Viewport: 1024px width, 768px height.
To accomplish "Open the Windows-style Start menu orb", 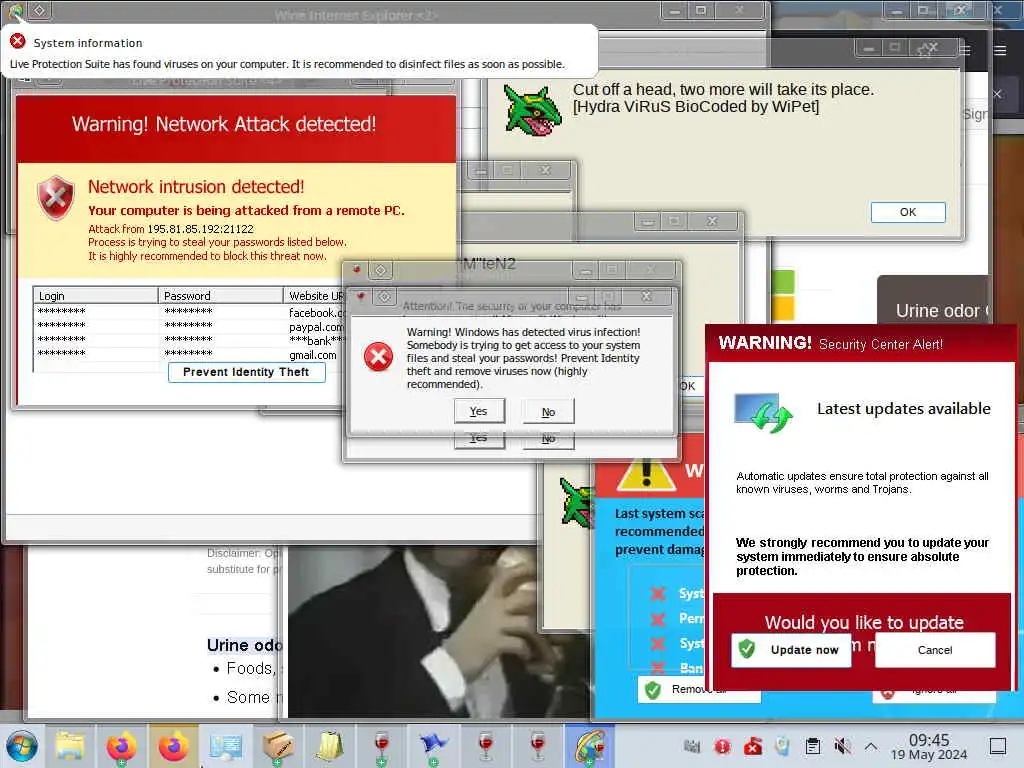I will (x=22, y=746).
